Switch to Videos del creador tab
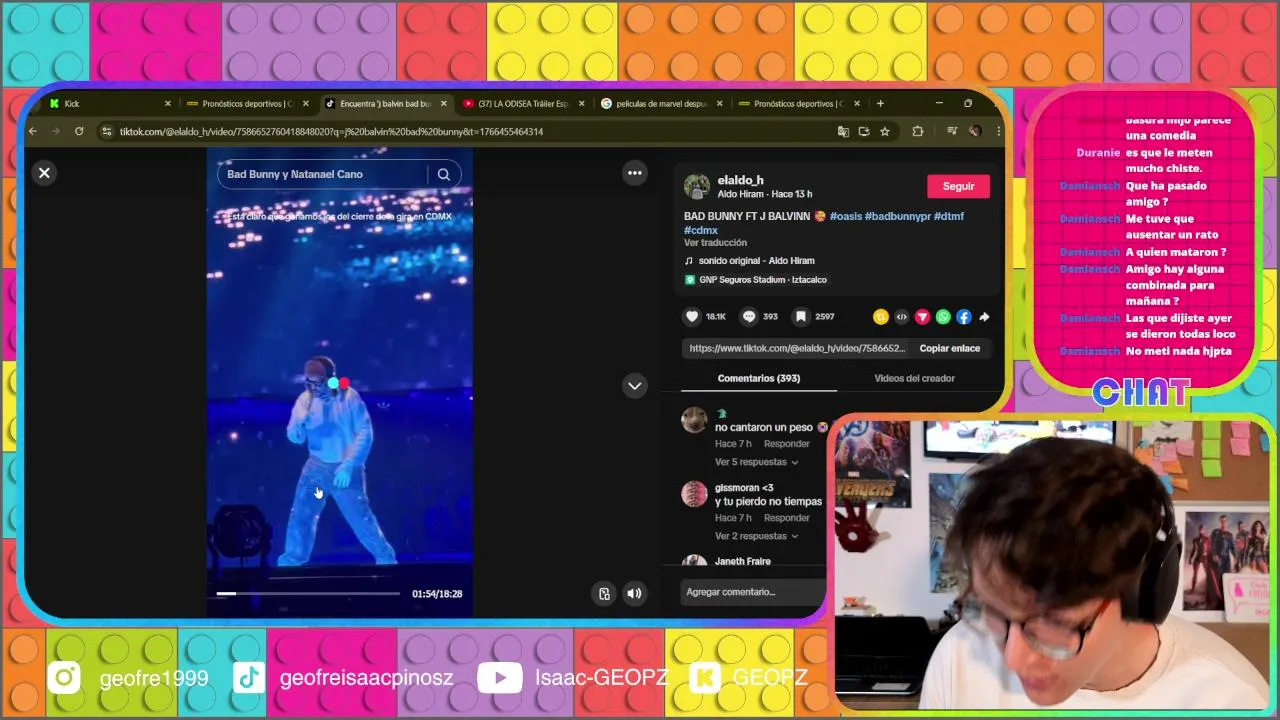The width and height of the screenshot is (1280, 720). pyautogui.click(x=914, y=378)
